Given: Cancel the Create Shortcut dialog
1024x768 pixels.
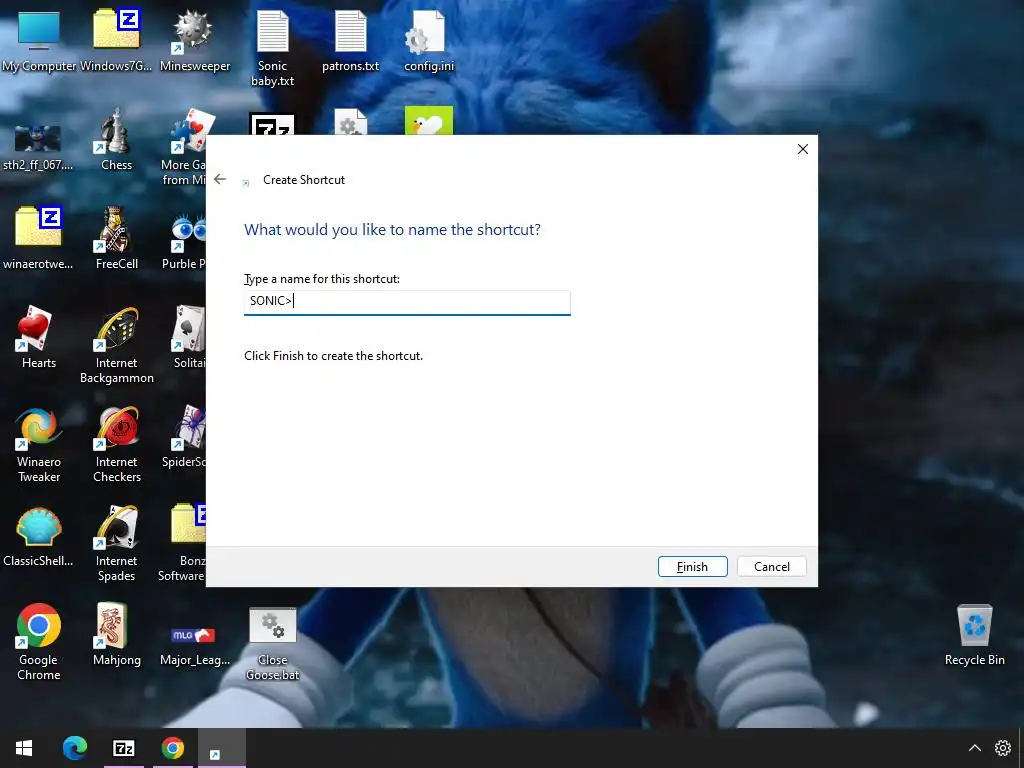Looking at the screenshot, I should point(771,566).
